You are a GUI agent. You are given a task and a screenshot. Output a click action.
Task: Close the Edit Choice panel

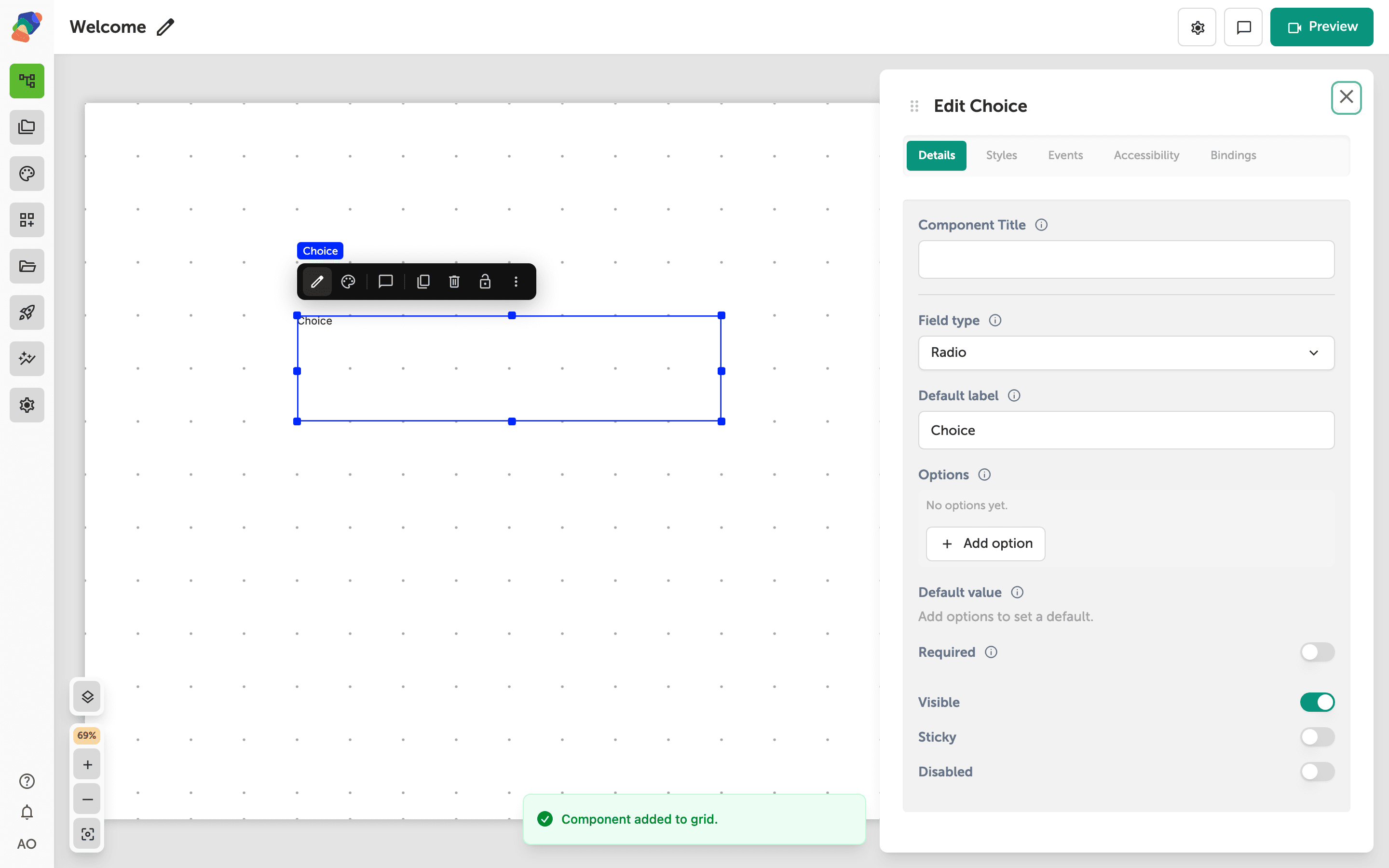pyautogui.click(x=1346, y=97)
